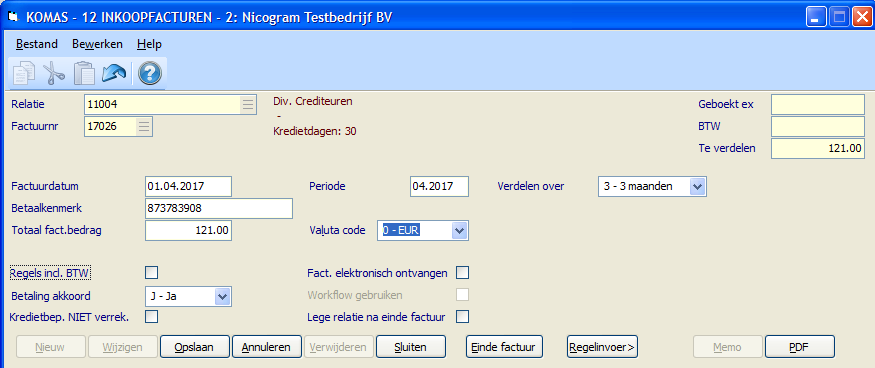Click the Annuleren button

[x=266, y=347]
